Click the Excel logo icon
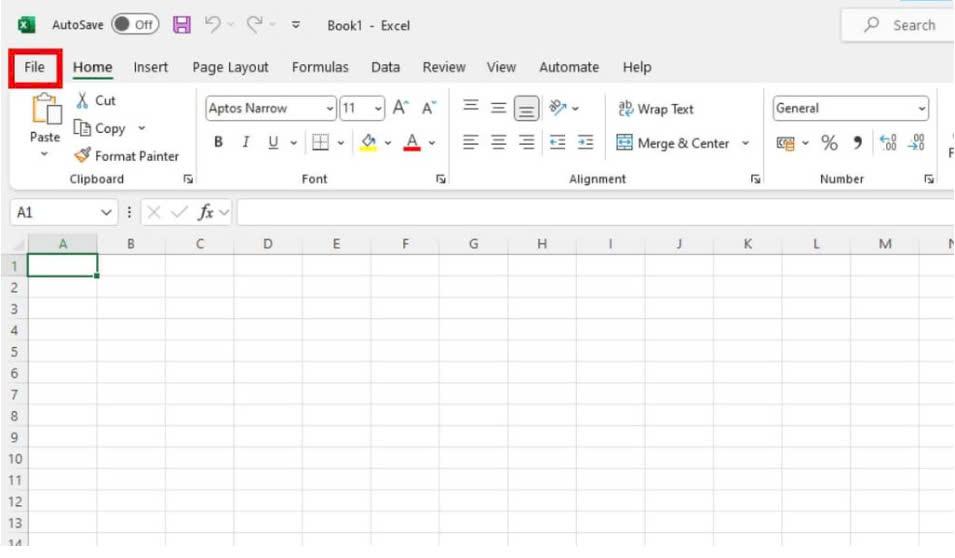Image resolution: width=955 pixels, height=558 pixels. 26,25
